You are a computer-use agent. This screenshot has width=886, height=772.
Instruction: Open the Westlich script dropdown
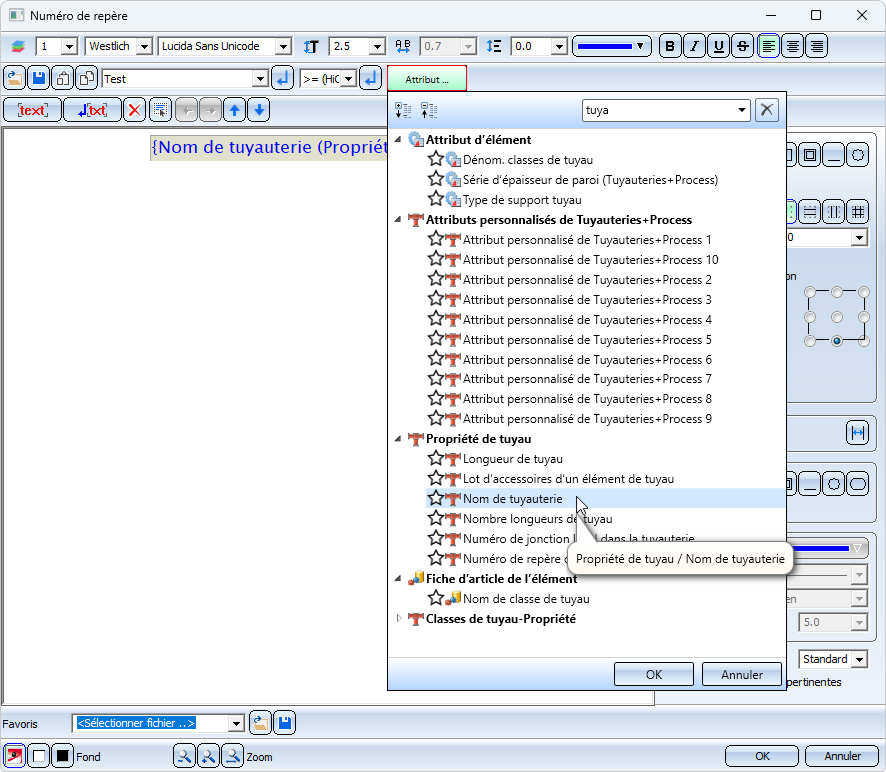(145, 46)
